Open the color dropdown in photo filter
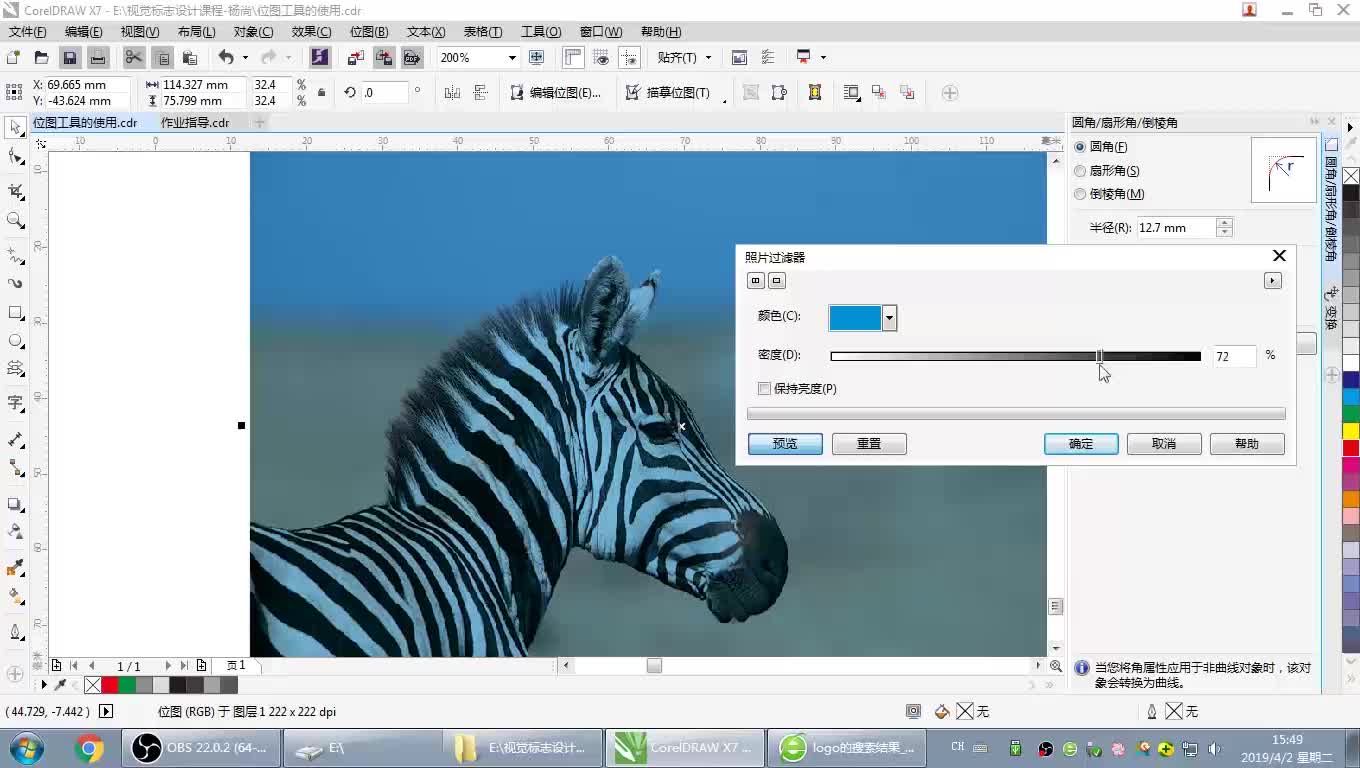 (x=889, y=318)
